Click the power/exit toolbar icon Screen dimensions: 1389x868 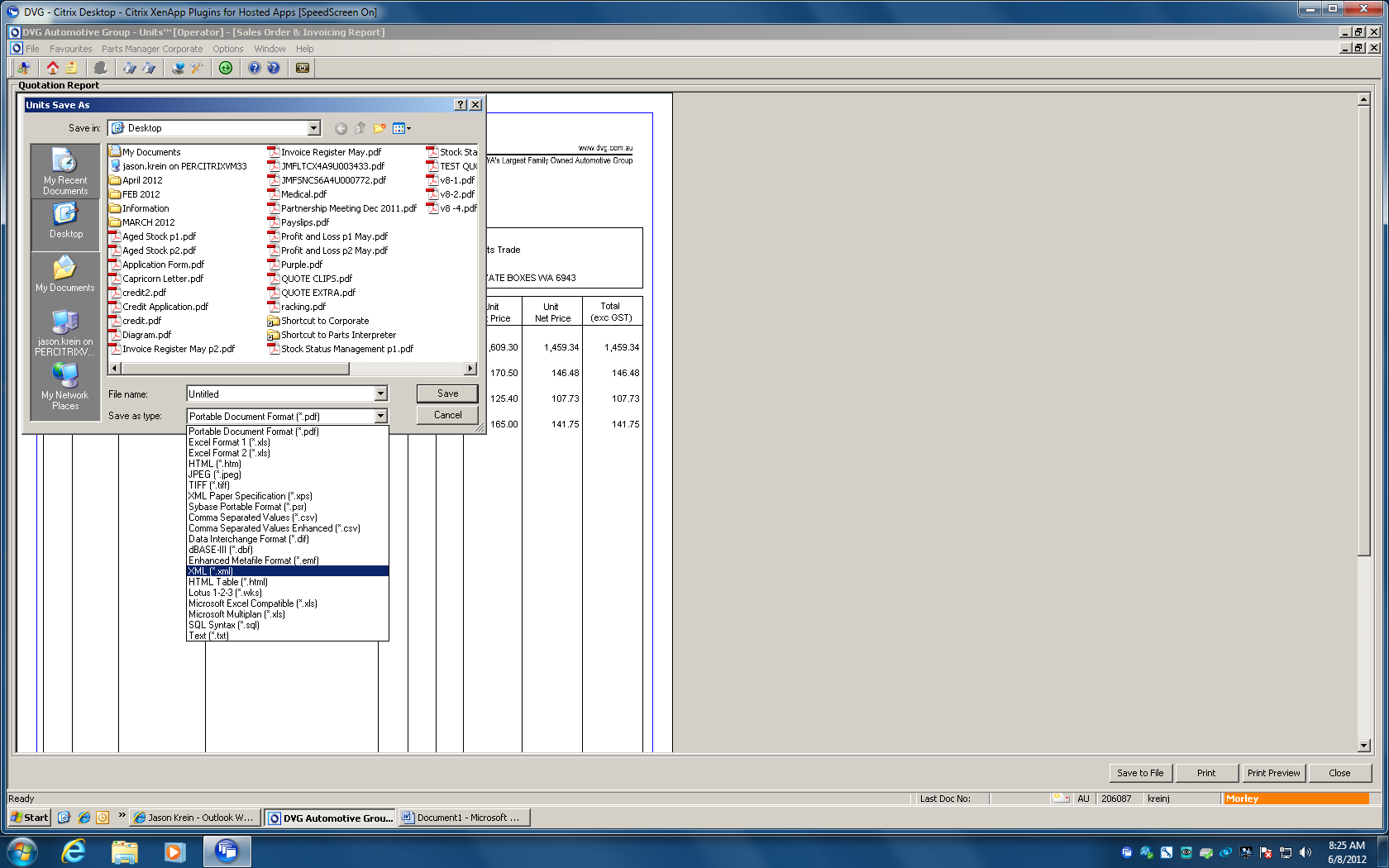(303, 68)
